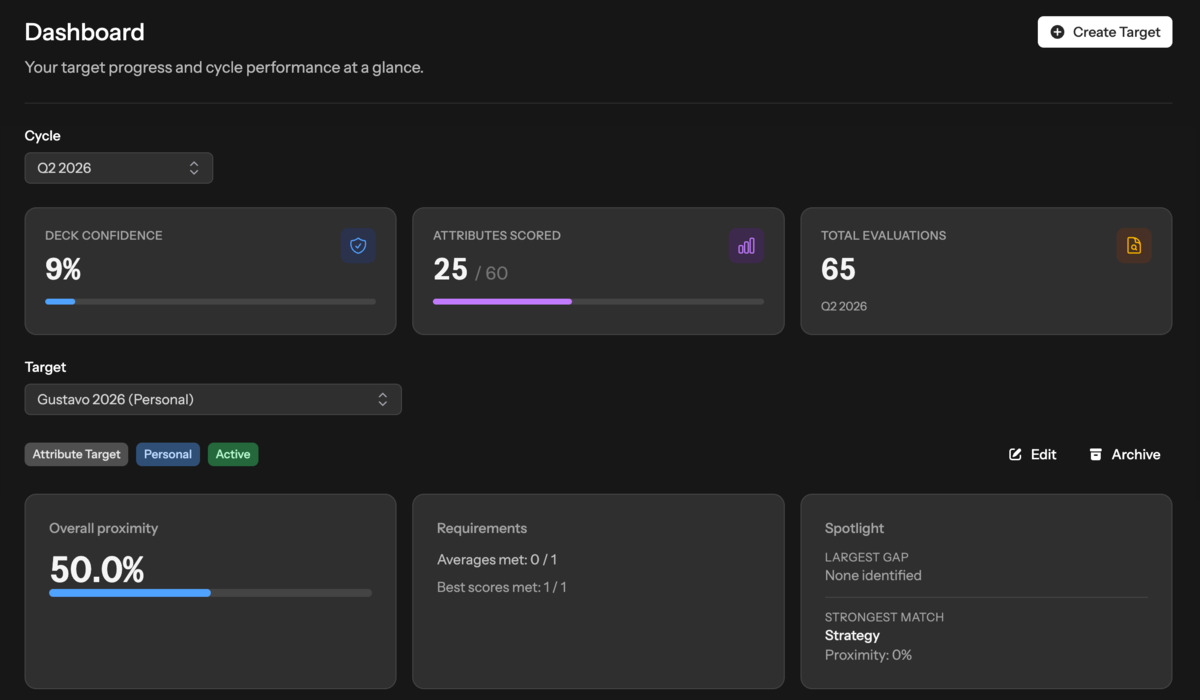The width and height of the screenshot is (1200, 700).
Task: Click the Archive button
Action: click(1125, 454)
